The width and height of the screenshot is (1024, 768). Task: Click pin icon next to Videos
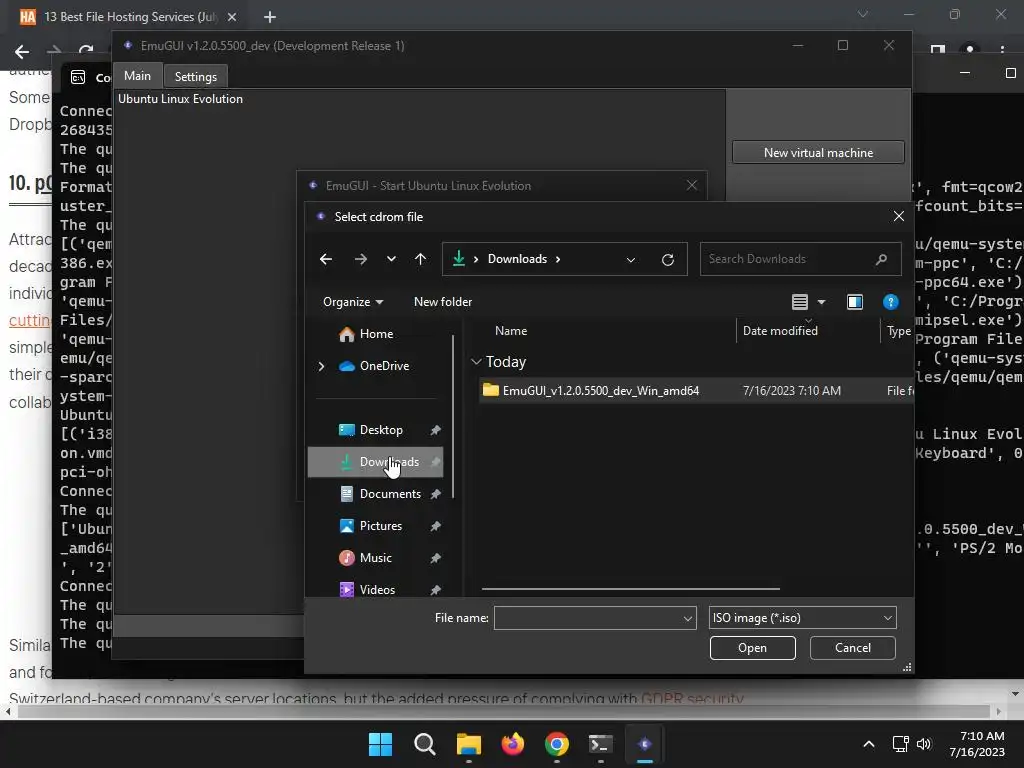(x=436, y=590)
